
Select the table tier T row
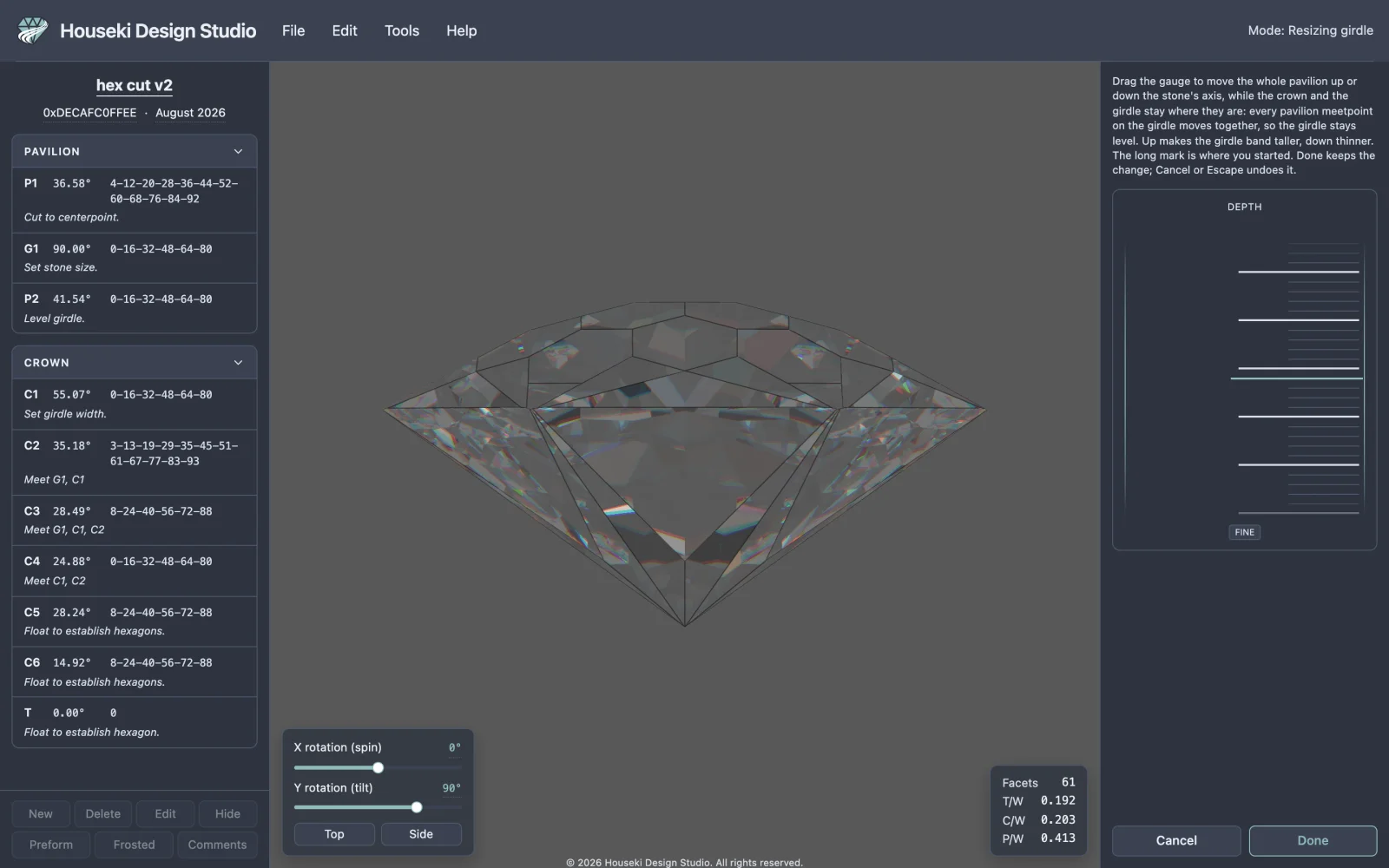(135, 722)
